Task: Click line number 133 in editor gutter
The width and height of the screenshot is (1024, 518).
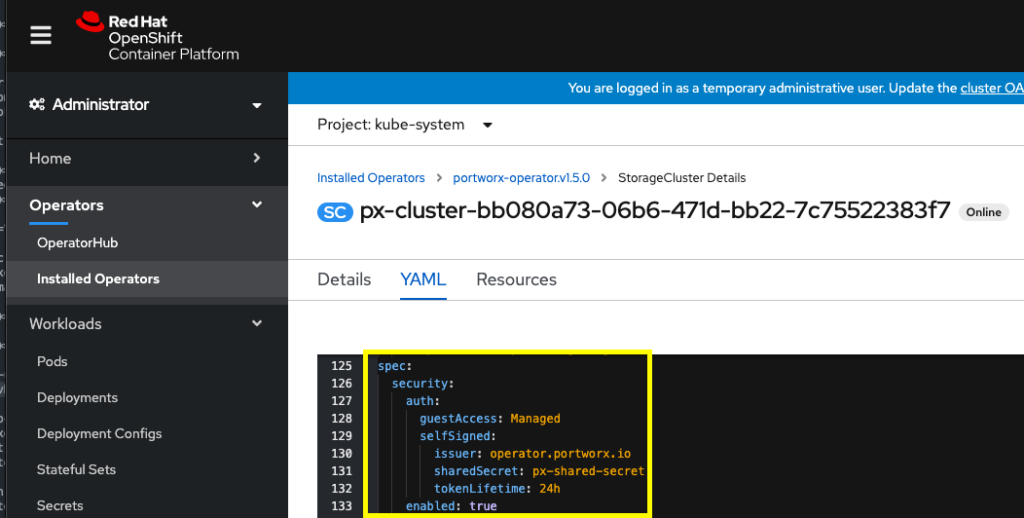Action: point(342,506)
